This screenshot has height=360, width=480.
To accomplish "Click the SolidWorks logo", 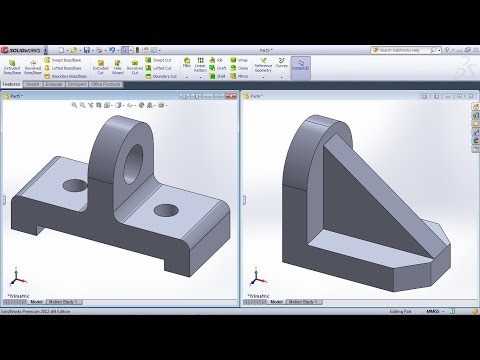I will click(22, 50).
